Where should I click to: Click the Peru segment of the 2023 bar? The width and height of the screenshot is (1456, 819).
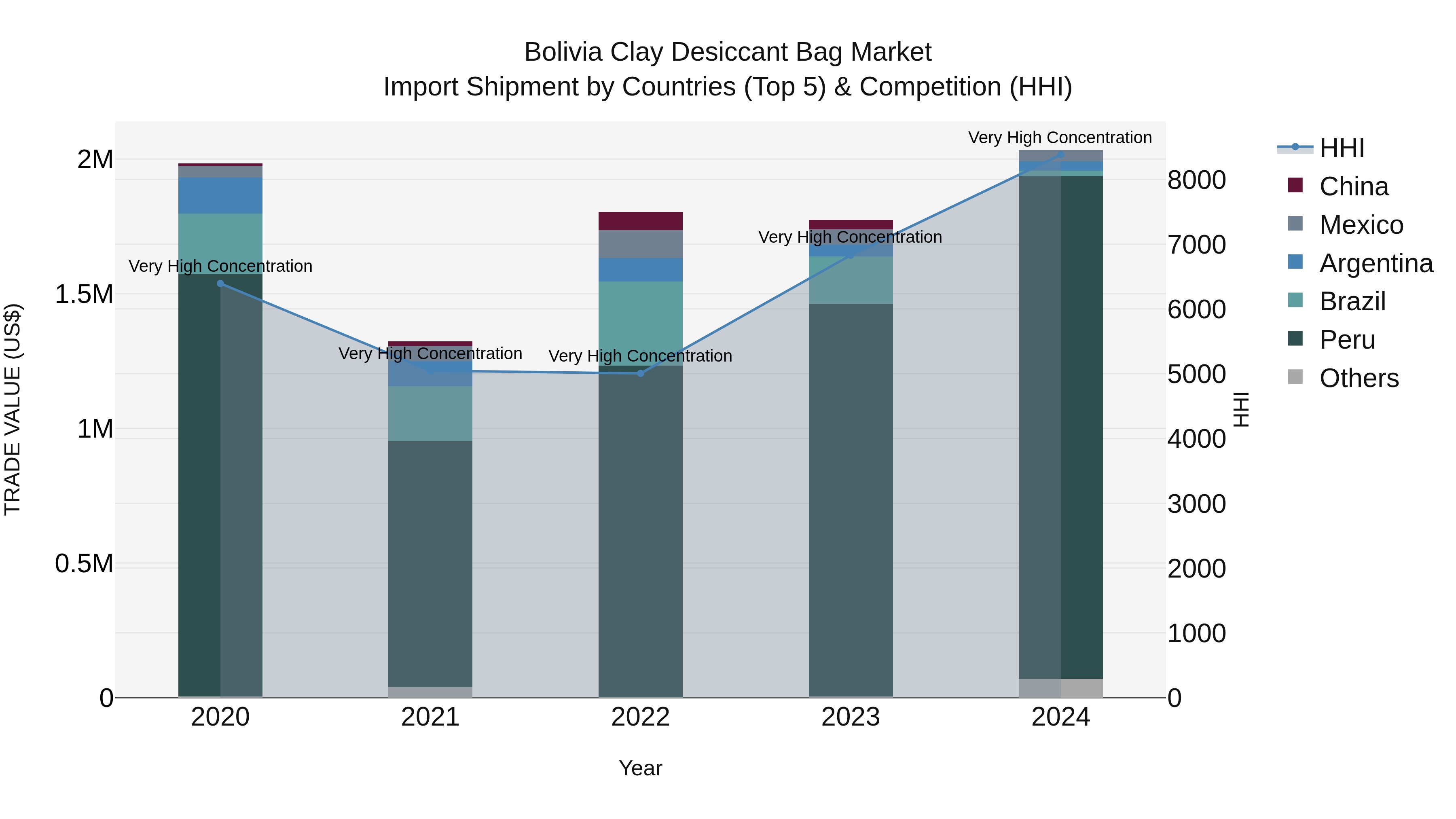click(851, 500)
